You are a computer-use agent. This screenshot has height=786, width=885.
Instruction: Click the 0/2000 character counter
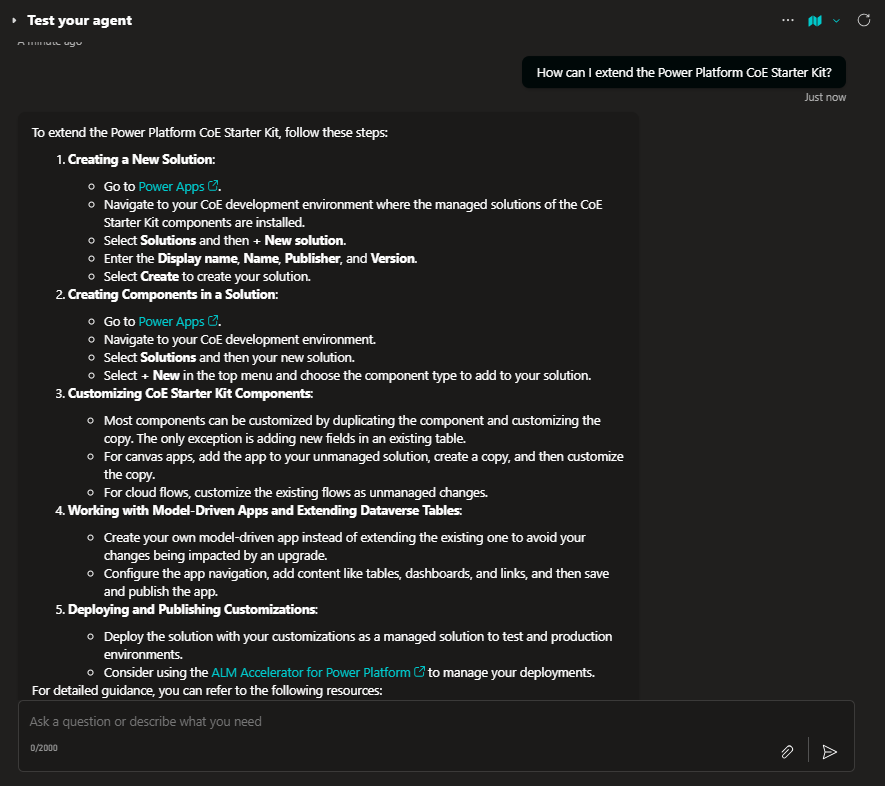(x=44, y=748)
